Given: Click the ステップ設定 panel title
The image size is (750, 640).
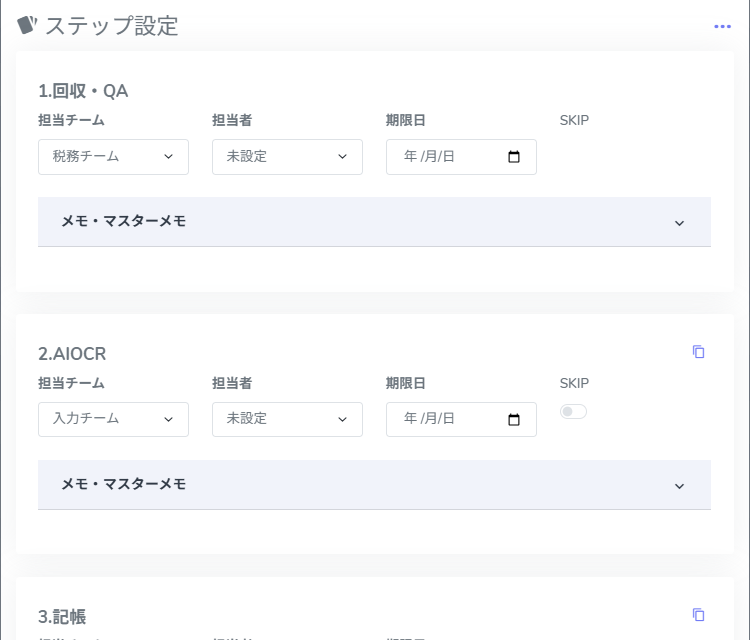Looking at the screenshot, I should pyautogui.click(x=111, y=26).
